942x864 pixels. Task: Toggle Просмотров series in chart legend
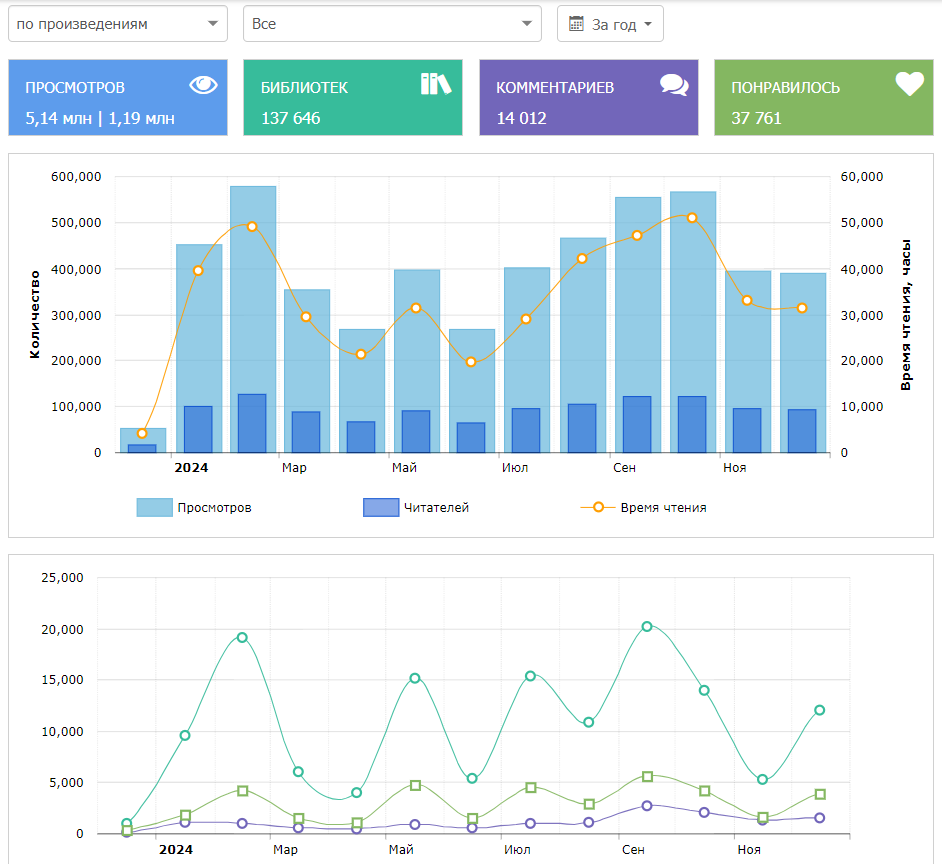[214, 508]
